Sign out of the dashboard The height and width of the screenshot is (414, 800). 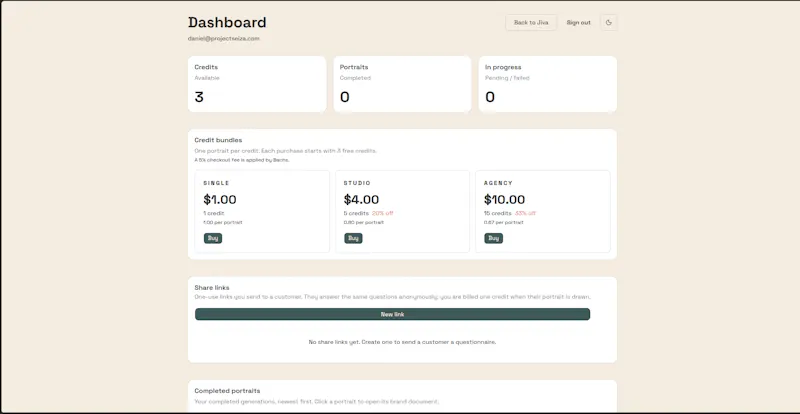coord(579,22)
